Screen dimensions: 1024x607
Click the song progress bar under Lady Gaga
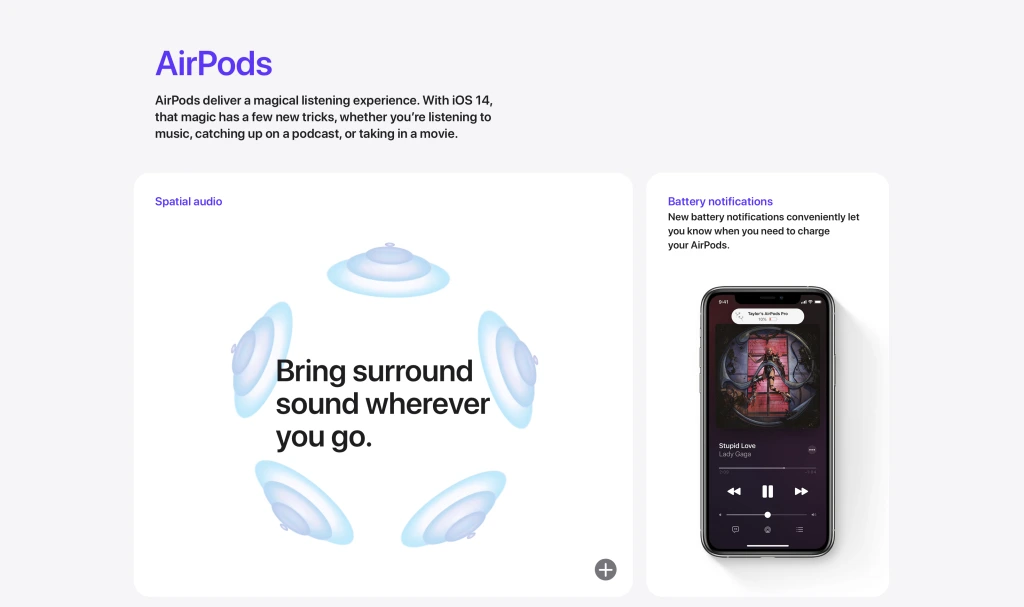tap(767, 468)
